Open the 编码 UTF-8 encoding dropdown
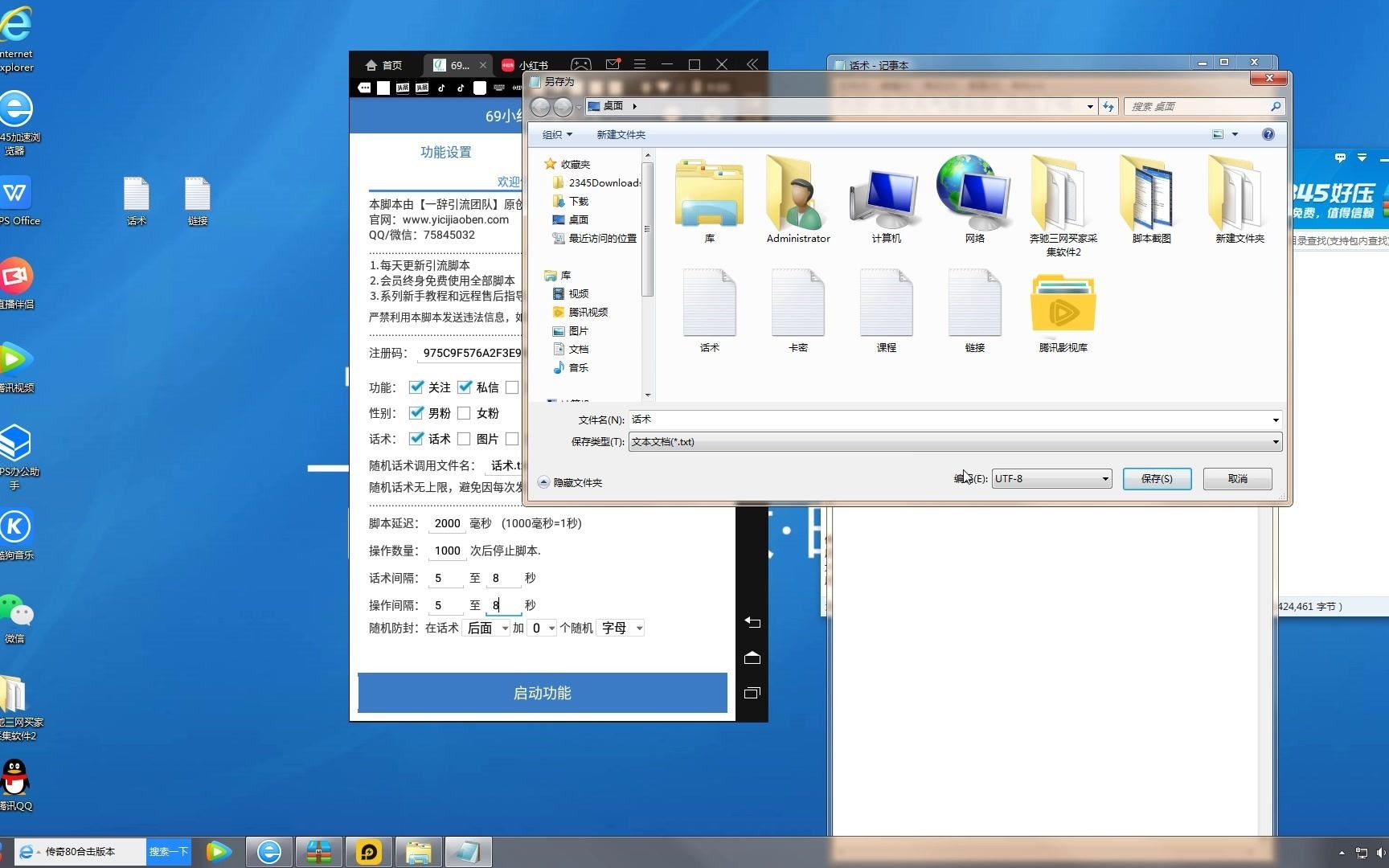The height and width of the screenshot is (868, 1389). [x=1051, y=478]
